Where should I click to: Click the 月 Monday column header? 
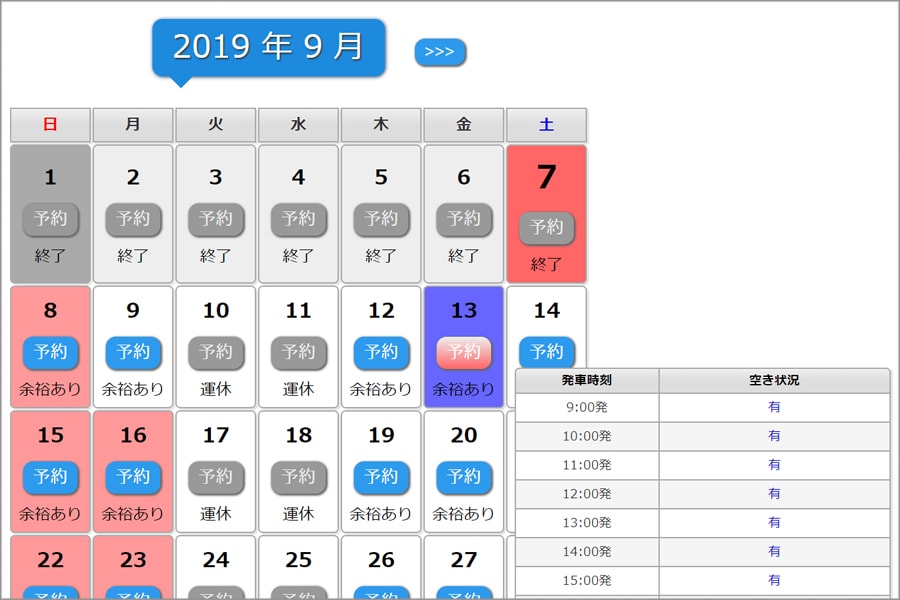tap(133, 125)
